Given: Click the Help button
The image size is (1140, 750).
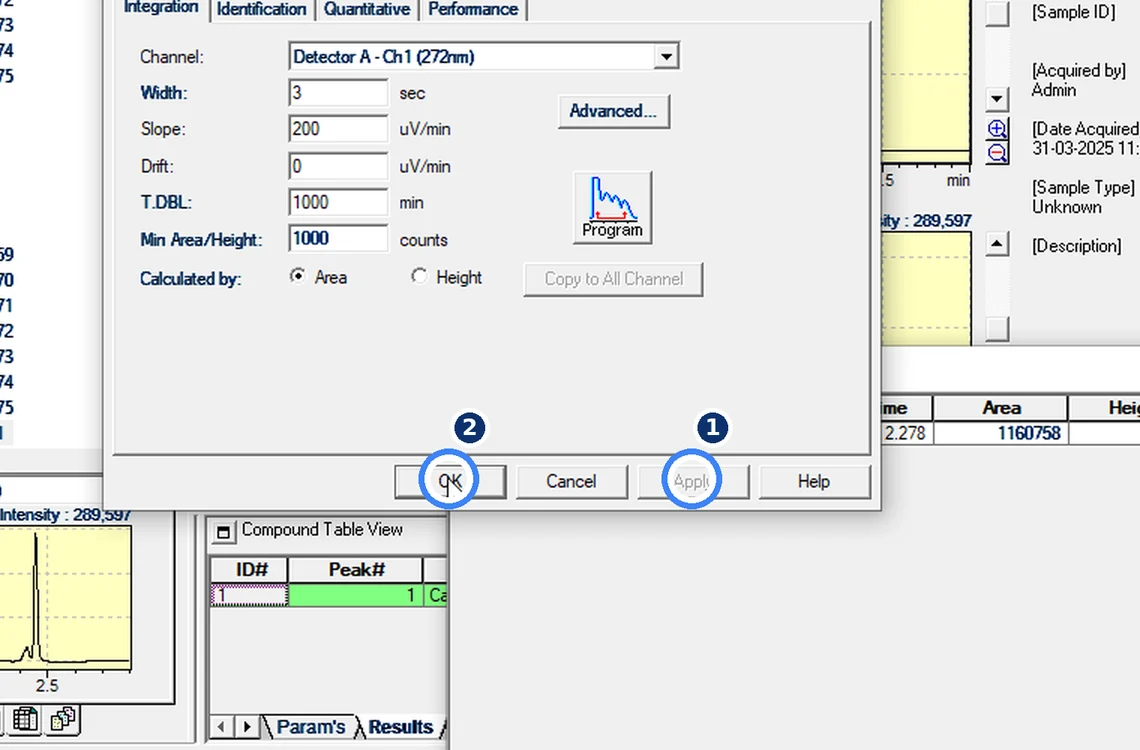Looking at the screenshot, I should pyautogui.click(x=814, y=482).
